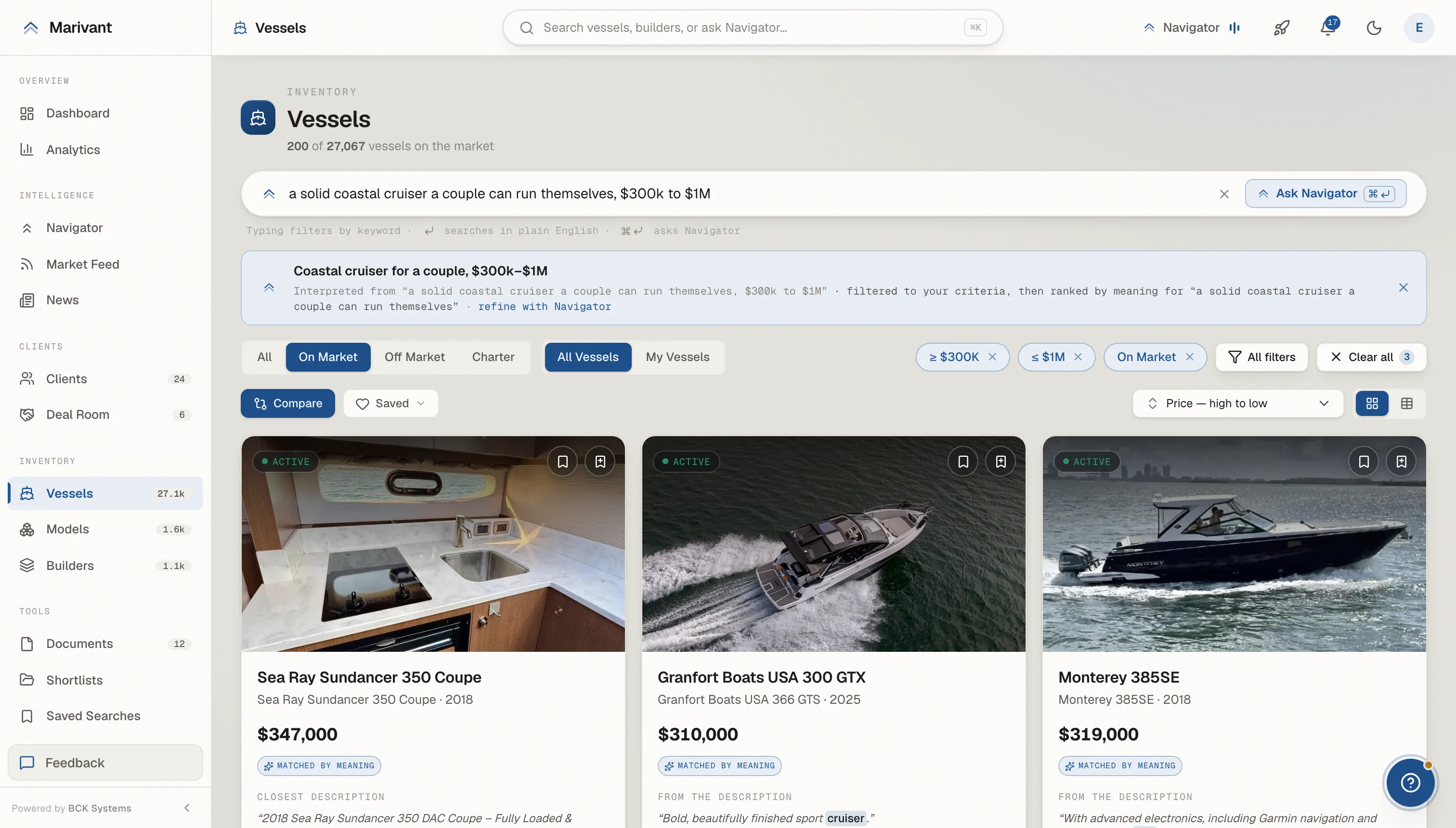Open Clients list in sidebar
The width and height of the screenshot is (1456, 828).
pyautogui.click(x=105, y=379)
